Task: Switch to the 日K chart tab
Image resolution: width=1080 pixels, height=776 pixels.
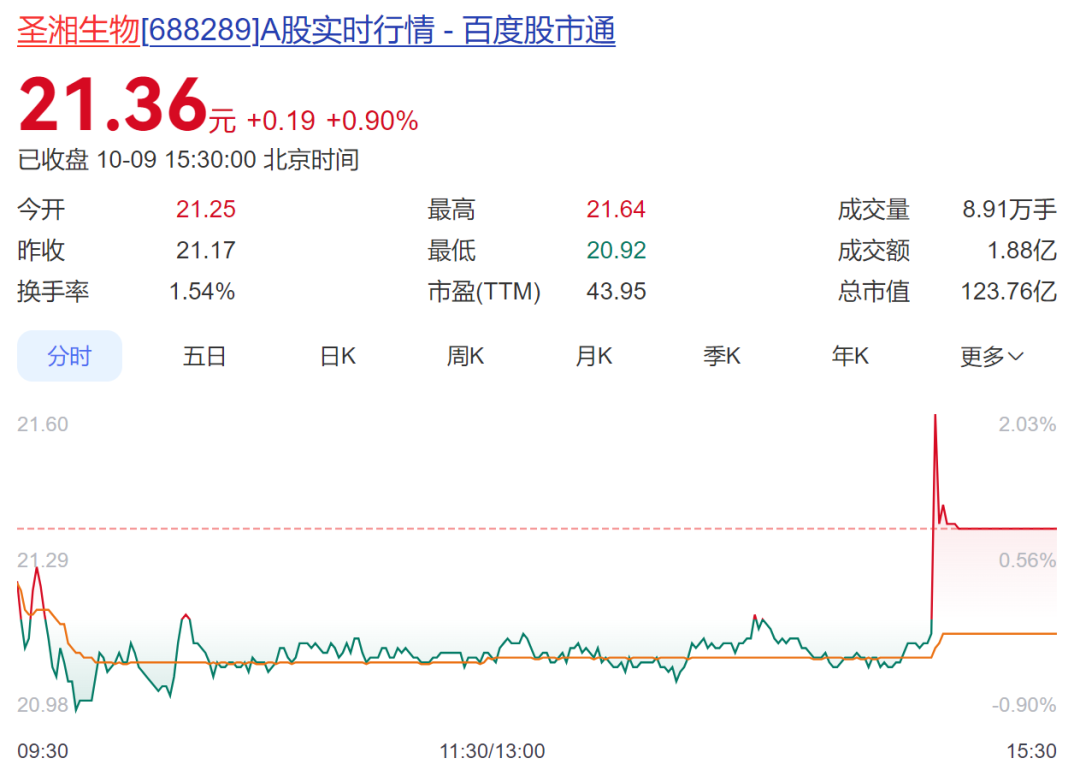Action: coord(337,356)
